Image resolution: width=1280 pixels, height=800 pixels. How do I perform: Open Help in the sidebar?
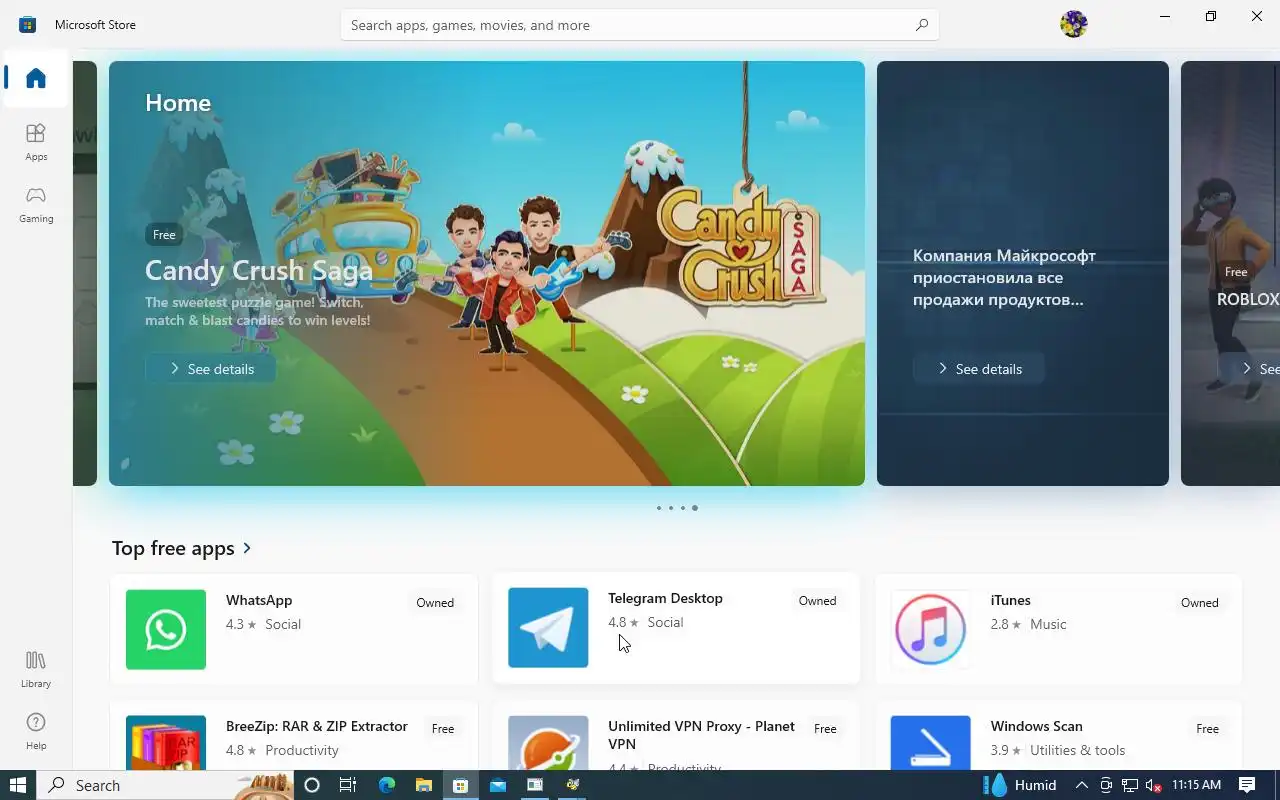pyautogui.click(x=36, y=731)
